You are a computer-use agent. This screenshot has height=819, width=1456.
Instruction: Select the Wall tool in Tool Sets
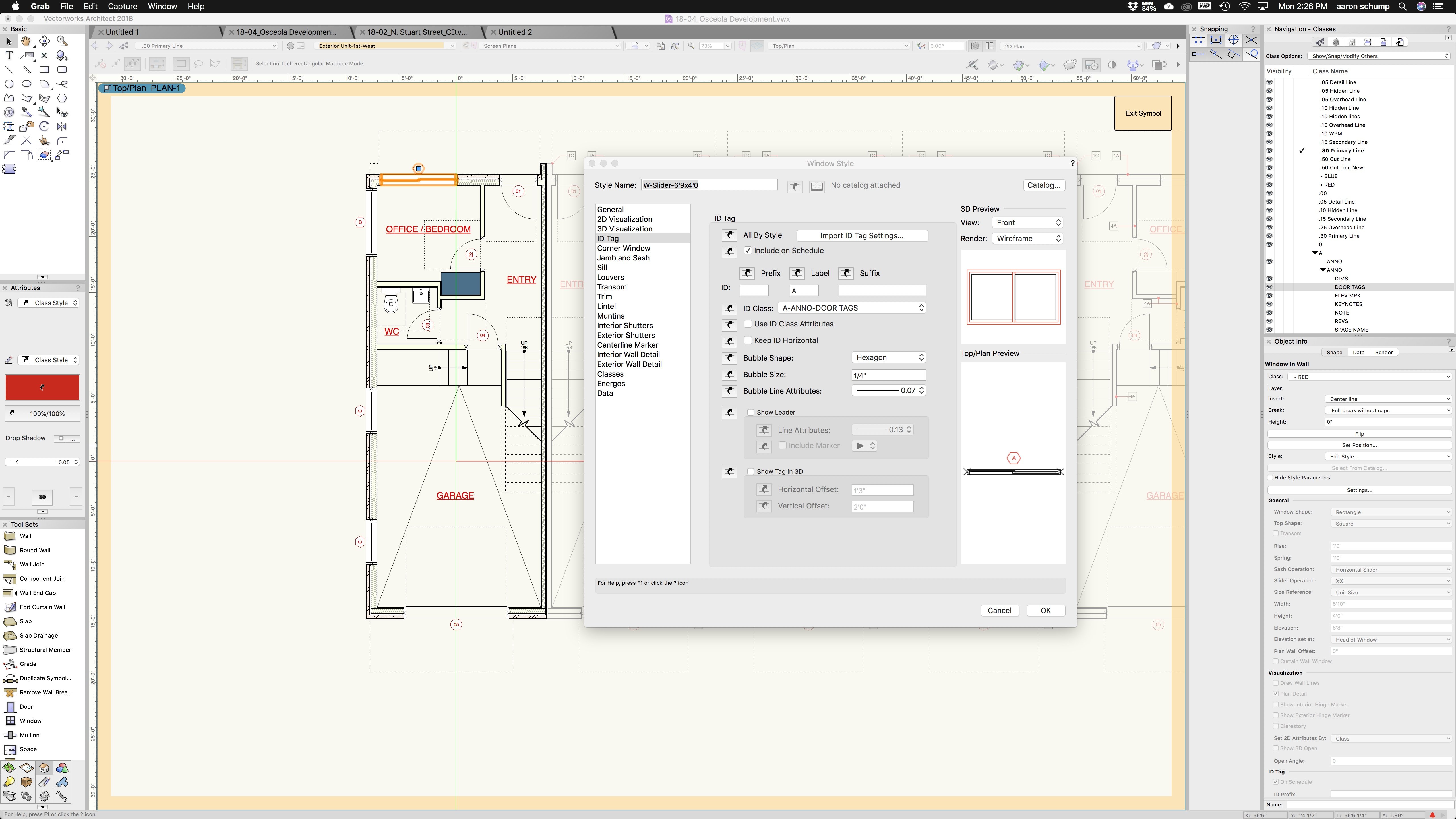tap(25, 536)
